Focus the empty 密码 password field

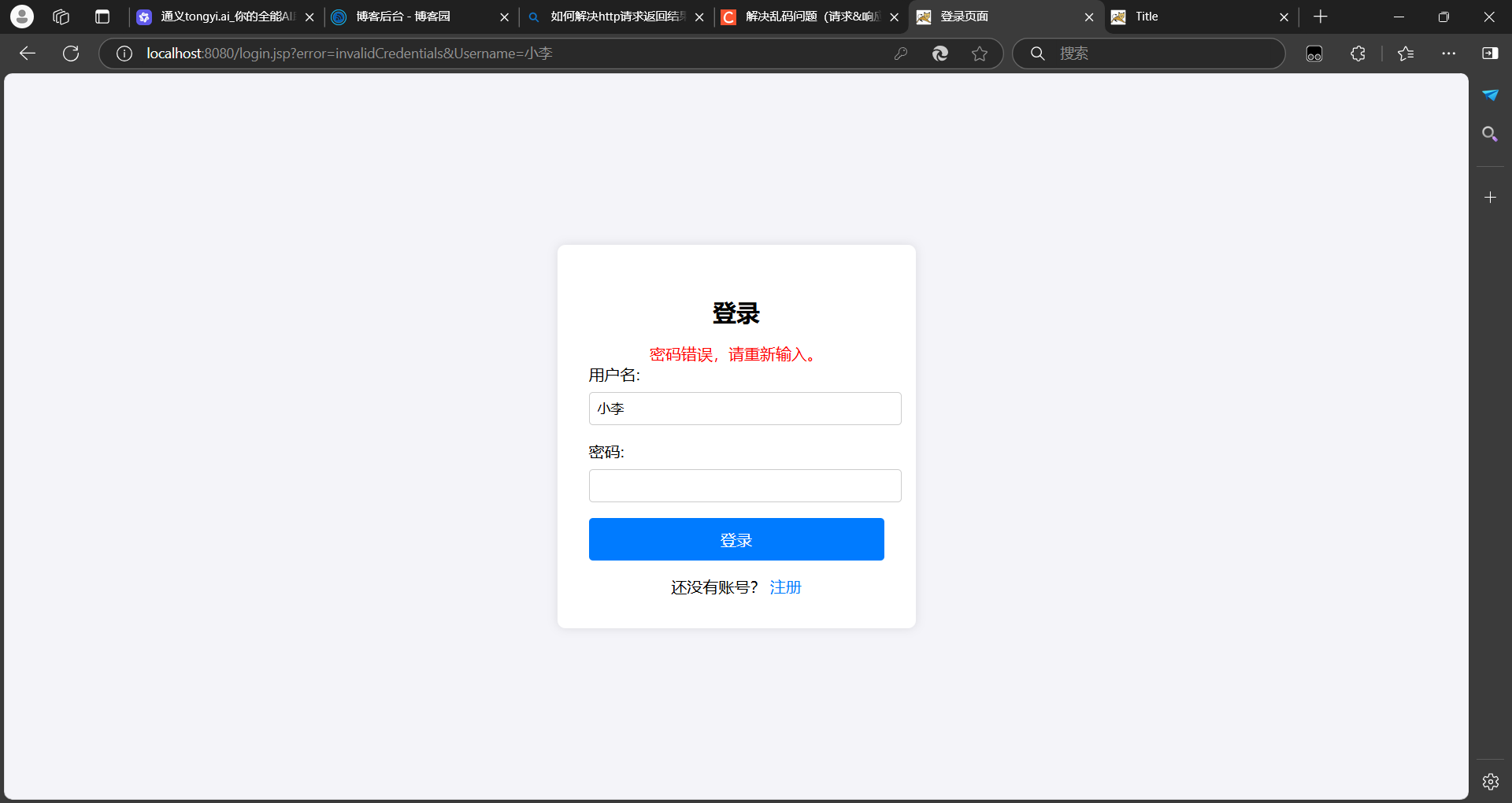click(x=745, y=486)
